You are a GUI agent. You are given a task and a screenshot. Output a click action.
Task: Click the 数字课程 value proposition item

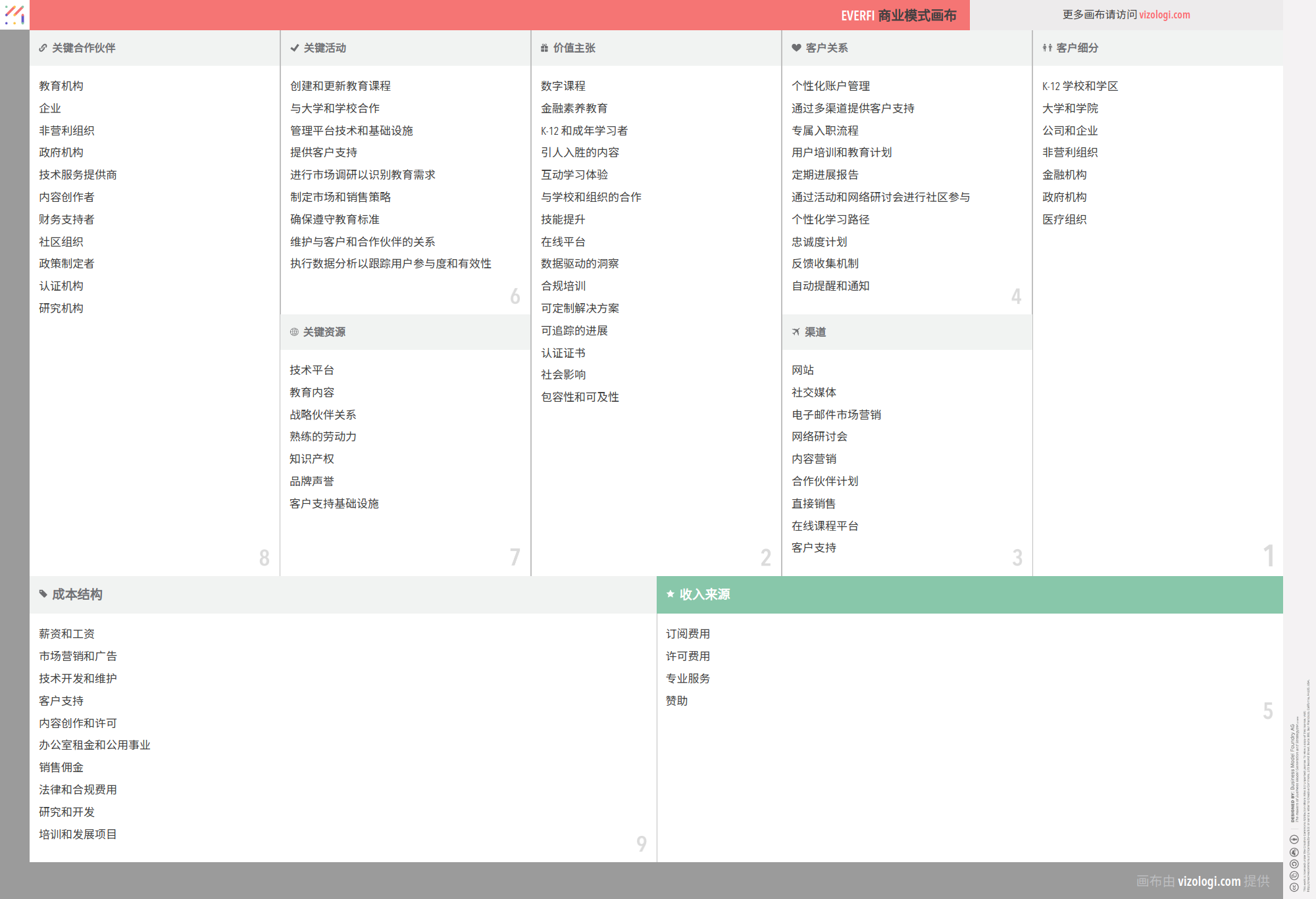click(563, 86)
